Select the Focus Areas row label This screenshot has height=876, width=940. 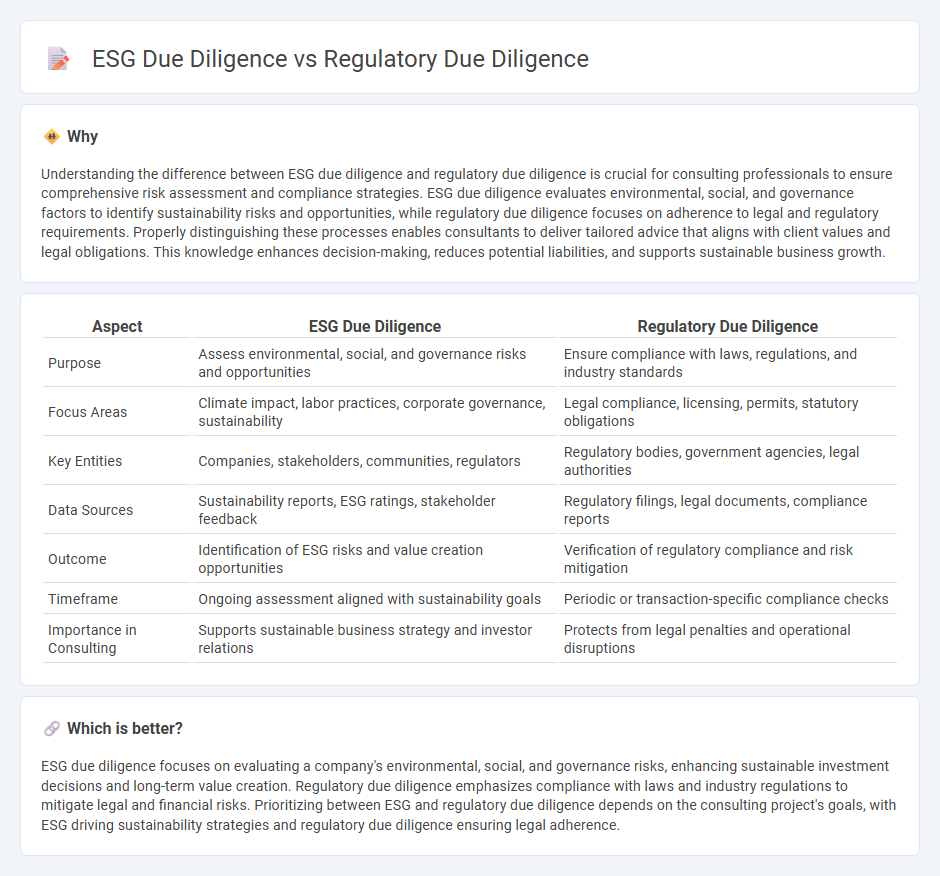point(88,413)
